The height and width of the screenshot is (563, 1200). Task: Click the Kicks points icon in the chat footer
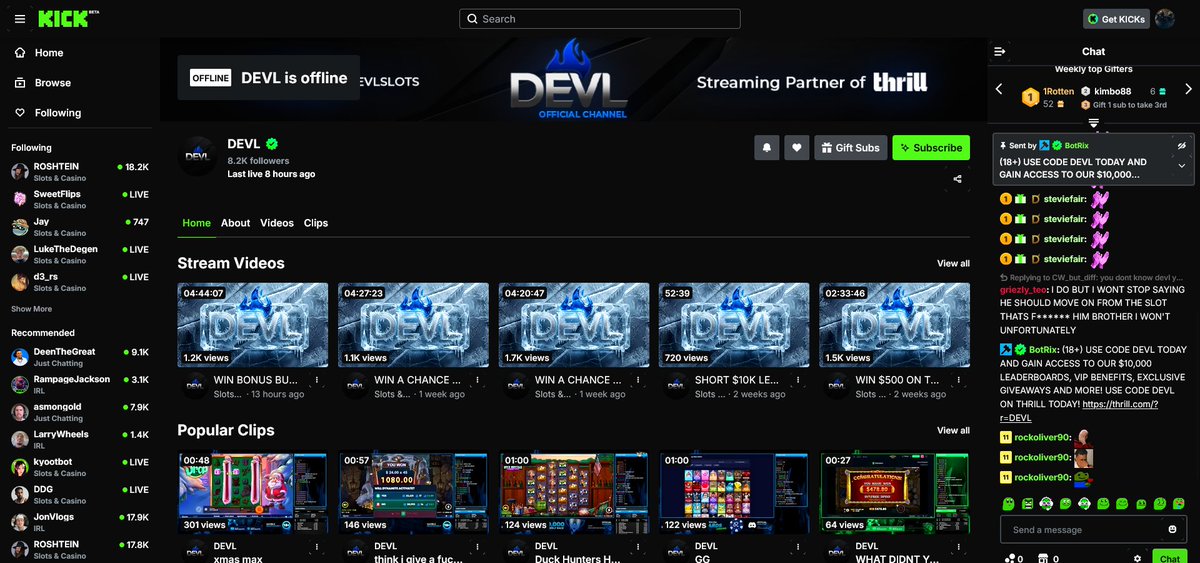1010,558
